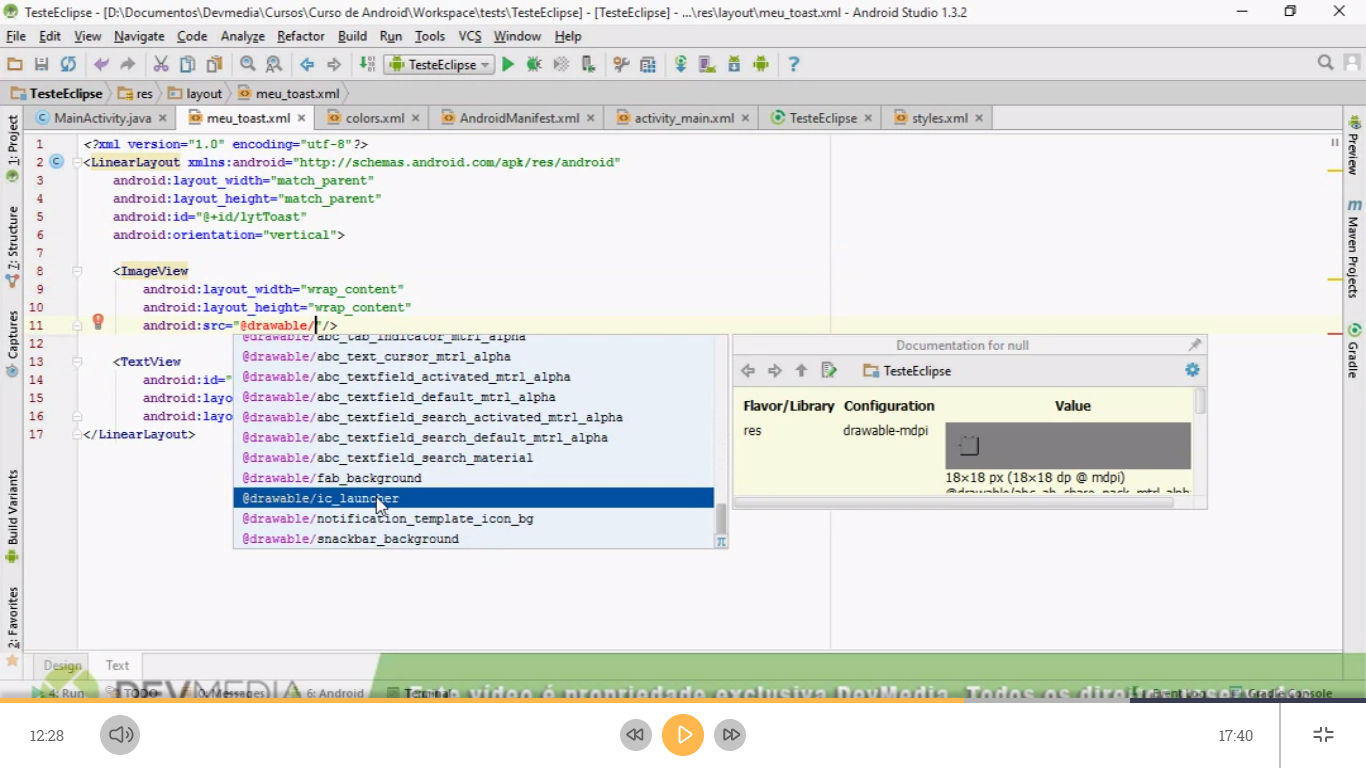
Task: Close the meu_toast.xml tab
Action: click(x=301, y=118)
